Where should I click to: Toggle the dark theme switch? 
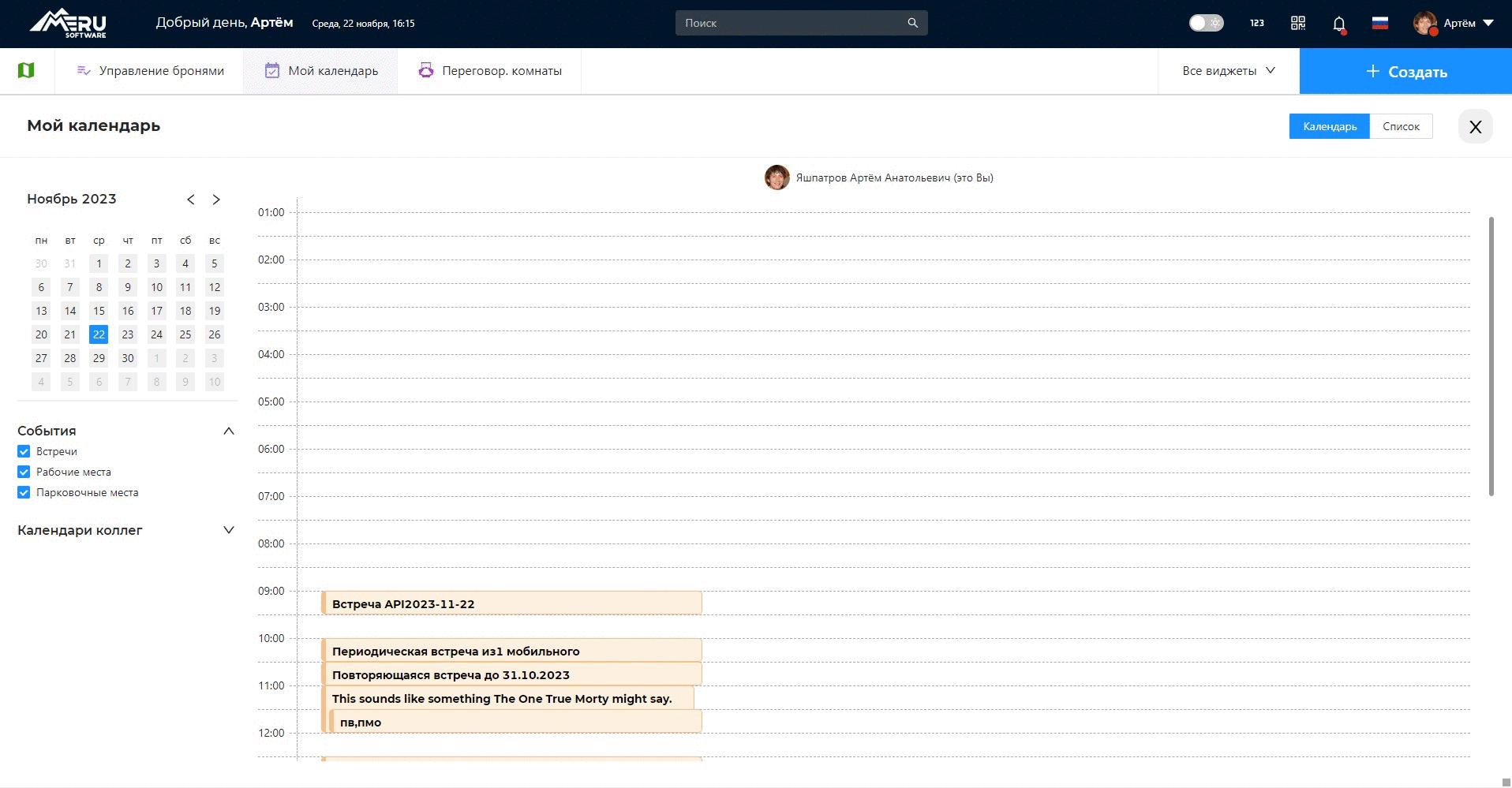click(x=1206, y=23)
